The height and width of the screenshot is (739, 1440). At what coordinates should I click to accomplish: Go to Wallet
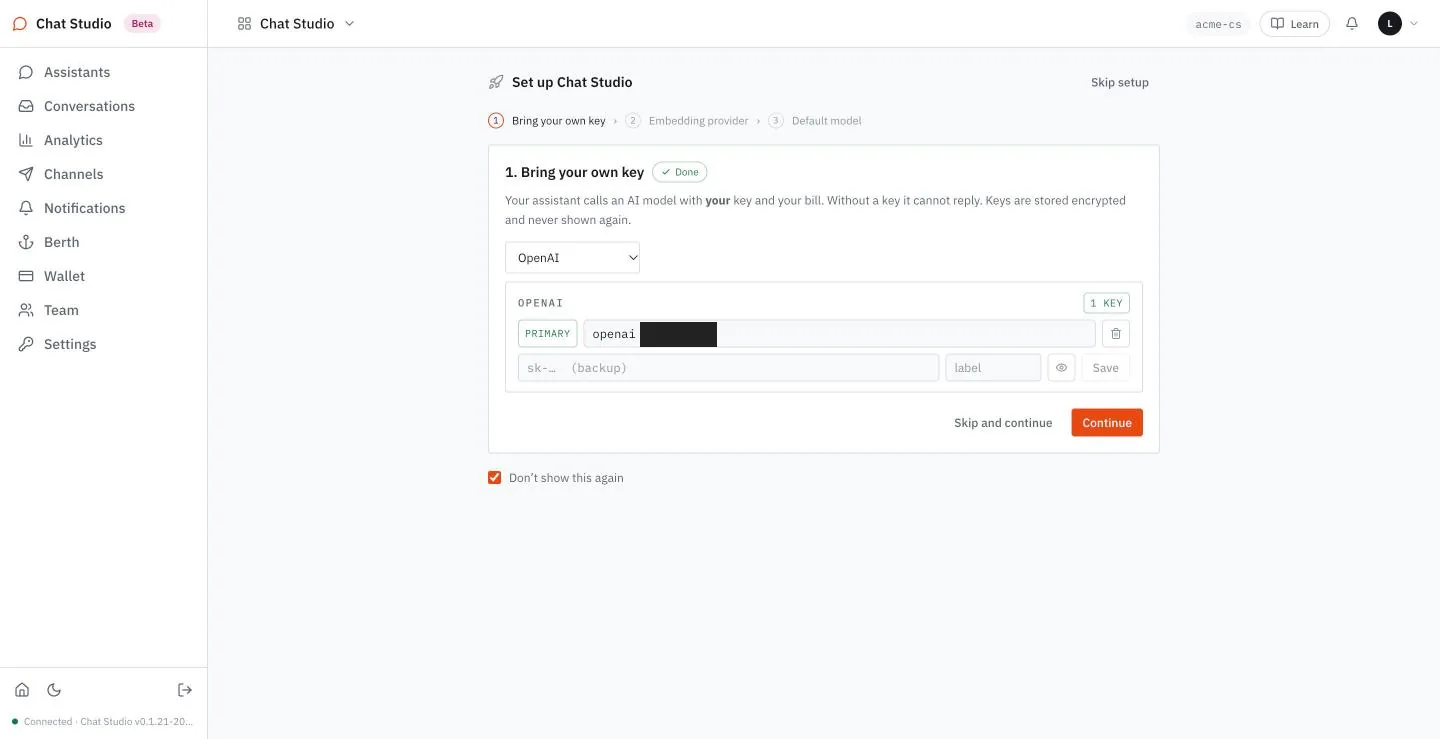pos(104,276)
